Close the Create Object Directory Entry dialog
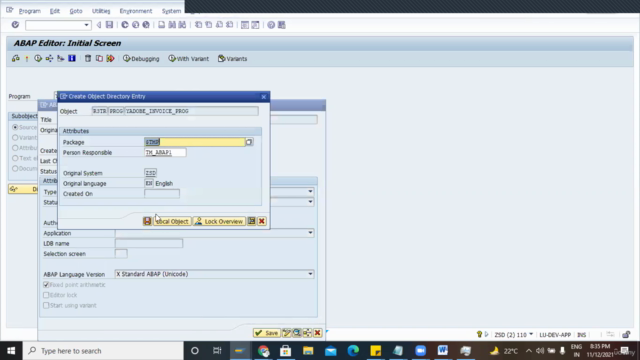Screen dimensions: 640x360 (264, 97)
